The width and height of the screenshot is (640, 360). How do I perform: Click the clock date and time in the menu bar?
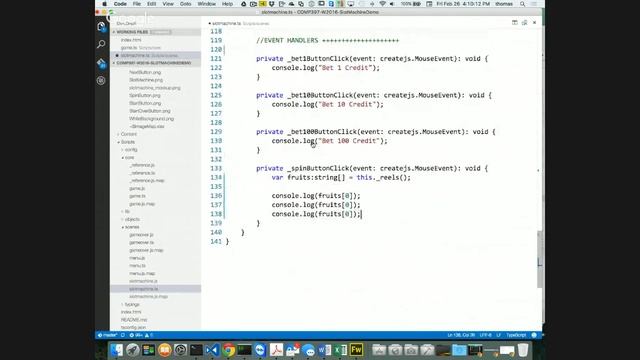click(x=463, y=4)
